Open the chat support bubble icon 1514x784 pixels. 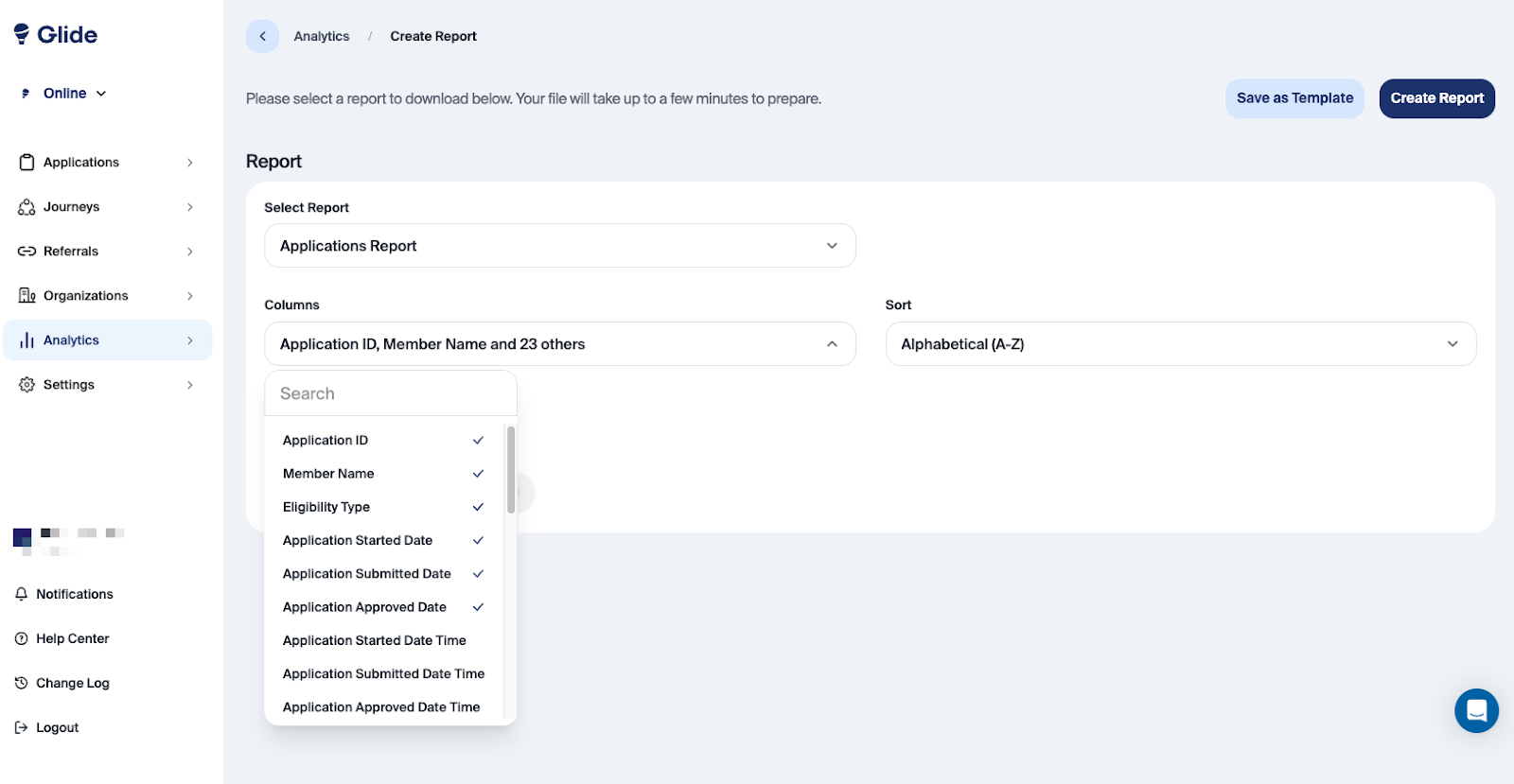1476,710
